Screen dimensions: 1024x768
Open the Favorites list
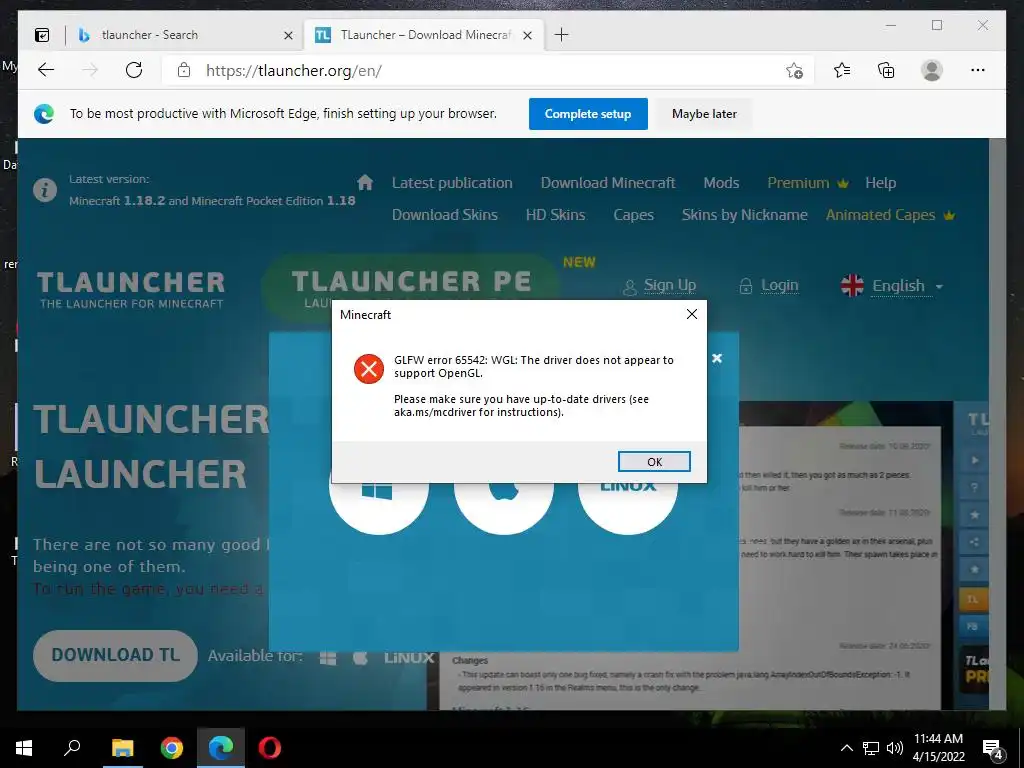tap(842, 70)
